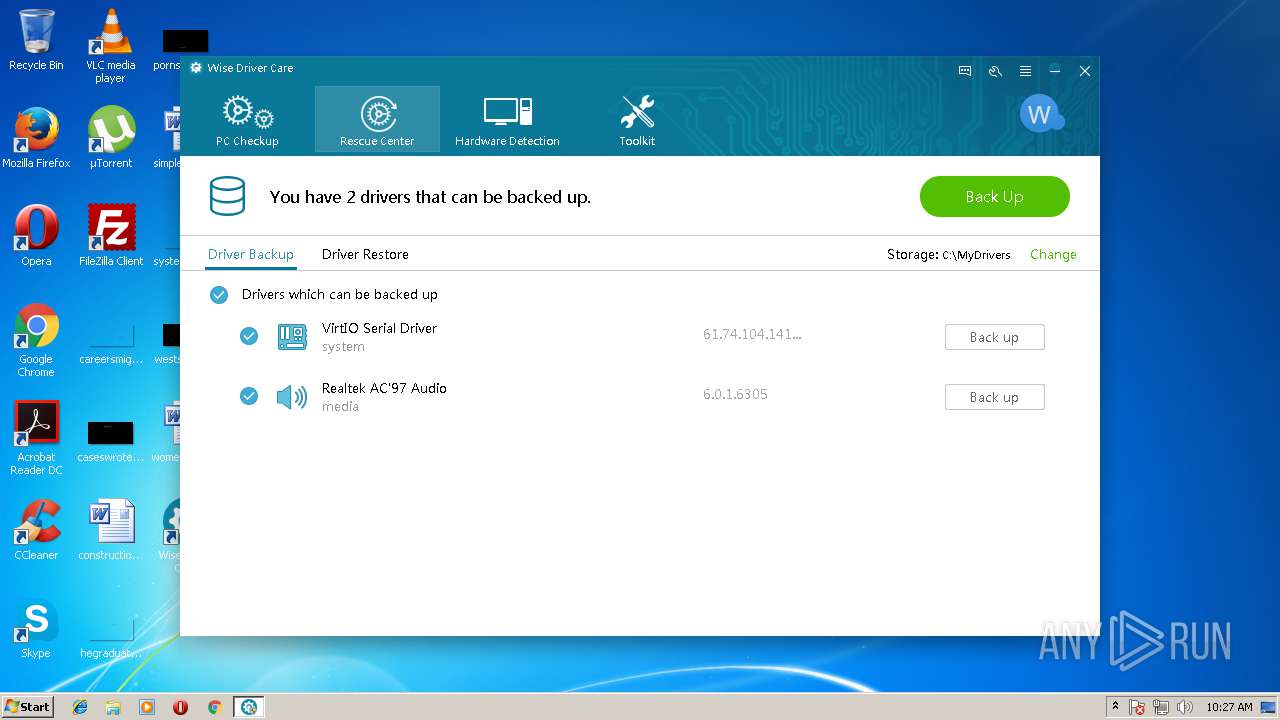Click the green Back Up button
Image resolution: width=1280 pixels, height=720 pixels.
(x=995, y=197)
